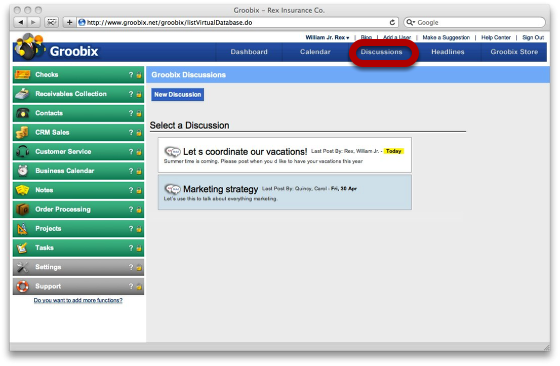Image resolution: width=560 pixels, height=366 pixels.
Task: Open the Checks module icon
Action: pyautogui.click(x=22, y=75)
